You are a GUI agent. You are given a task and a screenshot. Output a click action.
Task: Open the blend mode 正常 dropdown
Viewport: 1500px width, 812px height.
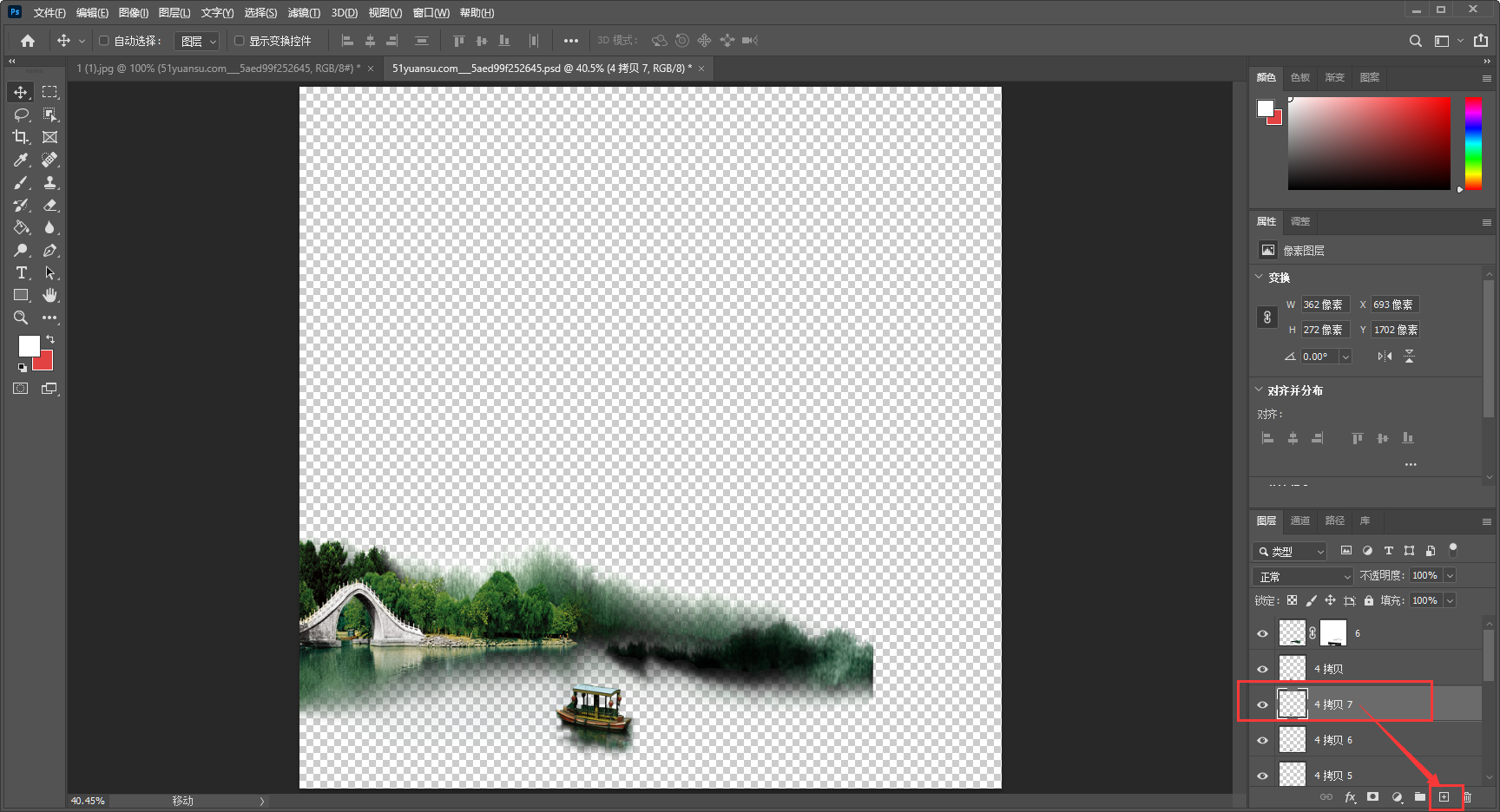click(x=1303, y=576)
